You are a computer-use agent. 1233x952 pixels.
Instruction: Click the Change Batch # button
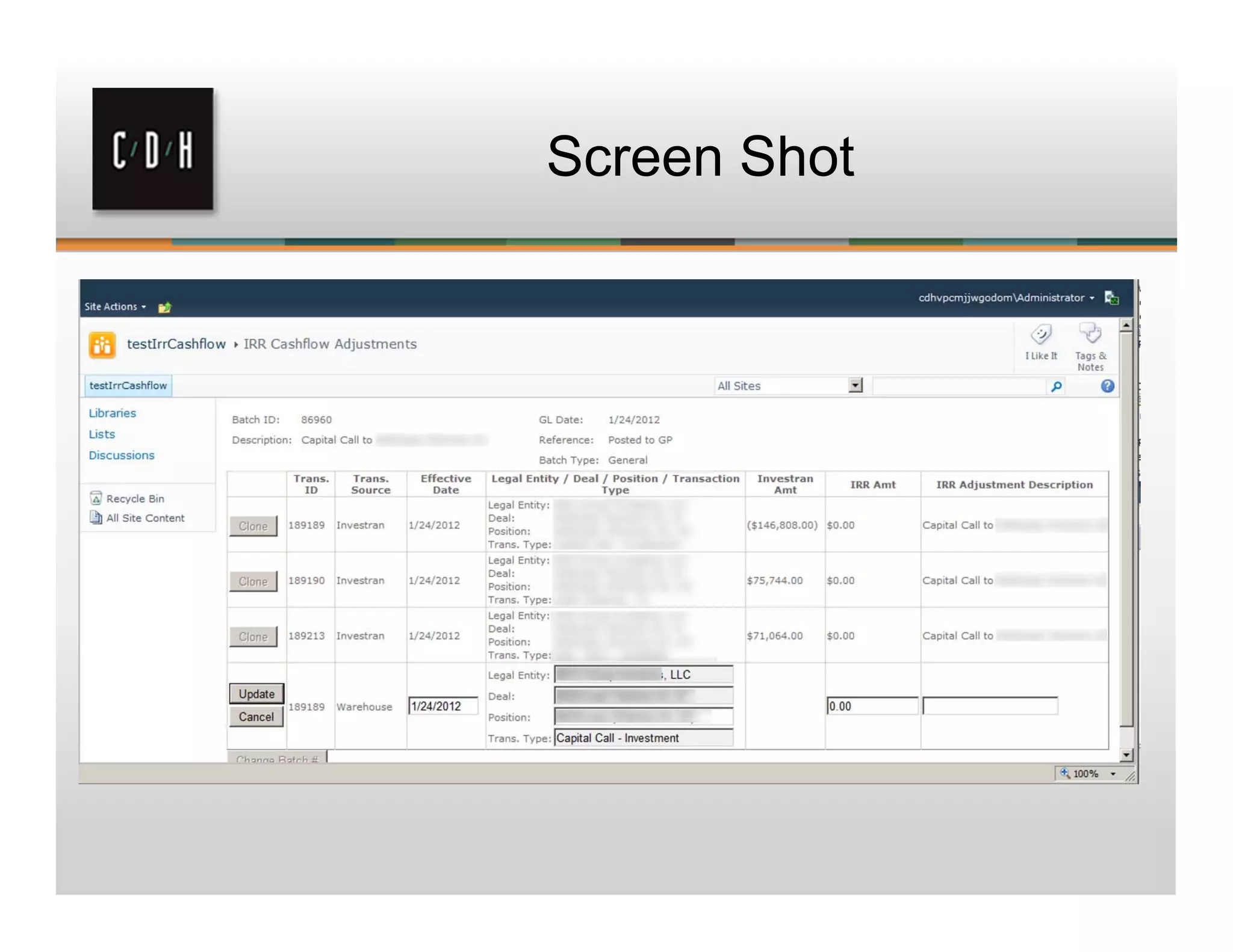[277, 757]
